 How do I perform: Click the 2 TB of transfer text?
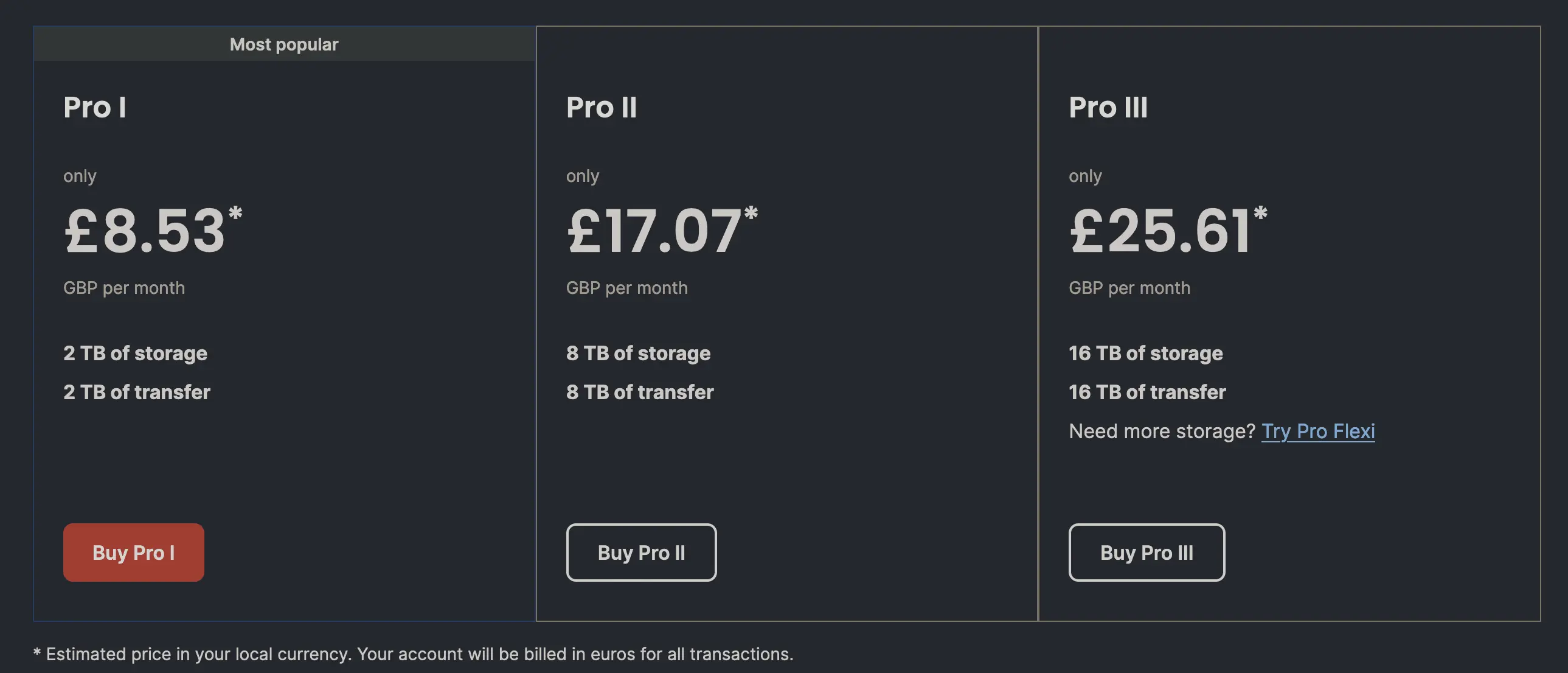point(136,392)
